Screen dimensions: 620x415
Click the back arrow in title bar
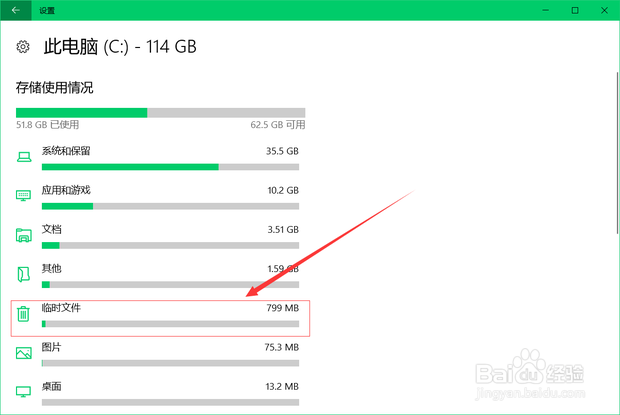coord(16,10)
